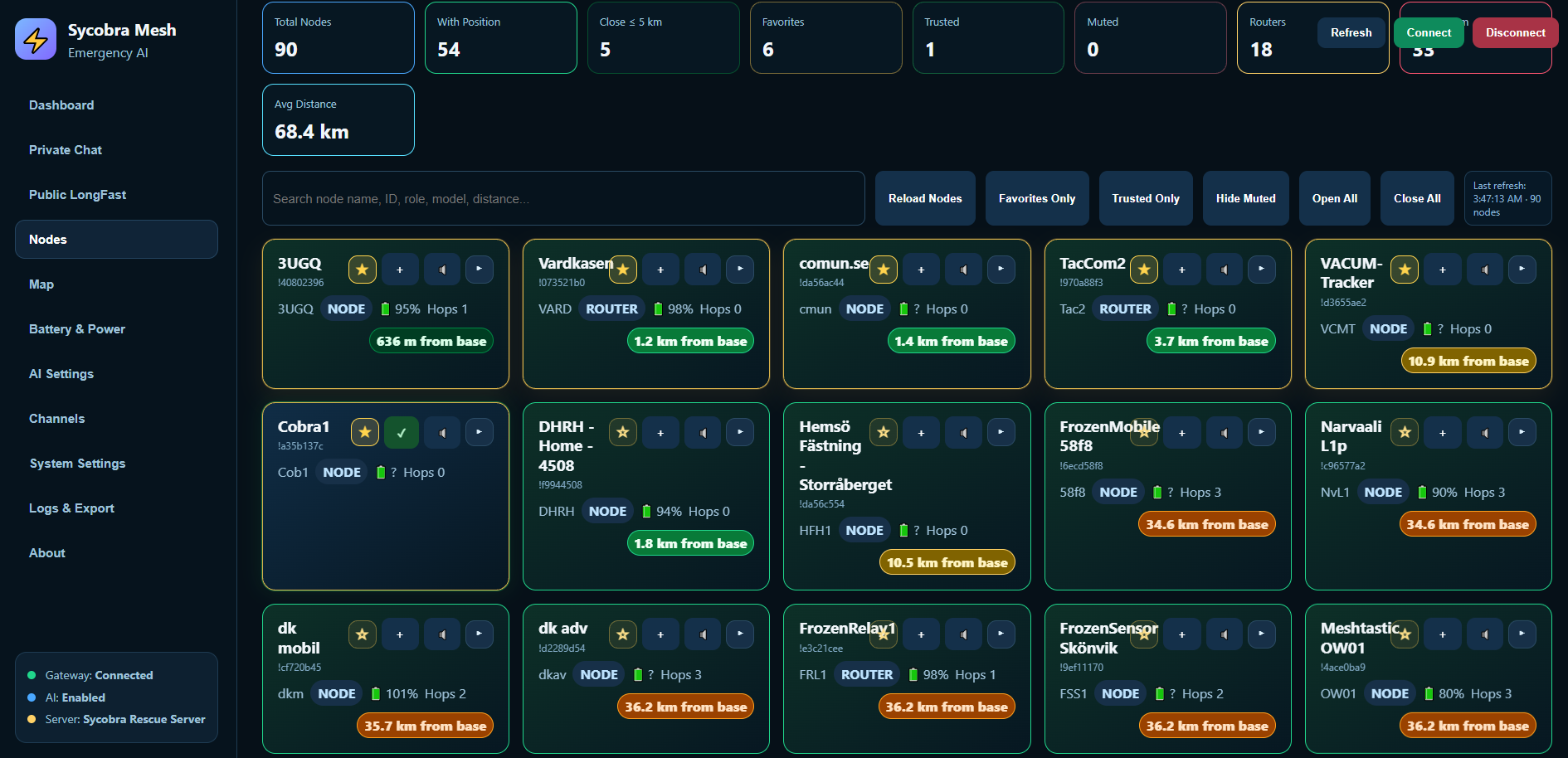Expand the FrozenSensor Skönvik card
Screen dimensions: 1568x758
[x=1261, y=634]
